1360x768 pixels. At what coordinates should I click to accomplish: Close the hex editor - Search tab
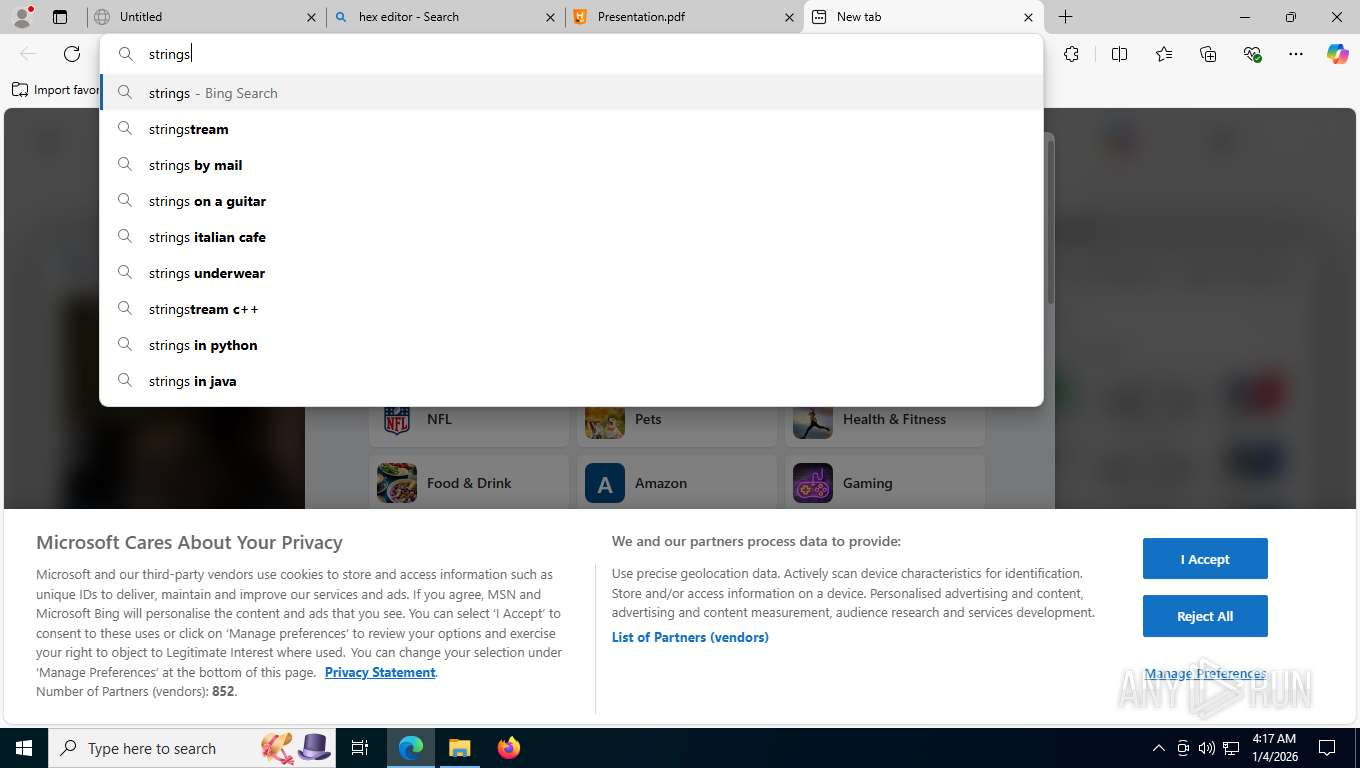click(x=551, y=17)
